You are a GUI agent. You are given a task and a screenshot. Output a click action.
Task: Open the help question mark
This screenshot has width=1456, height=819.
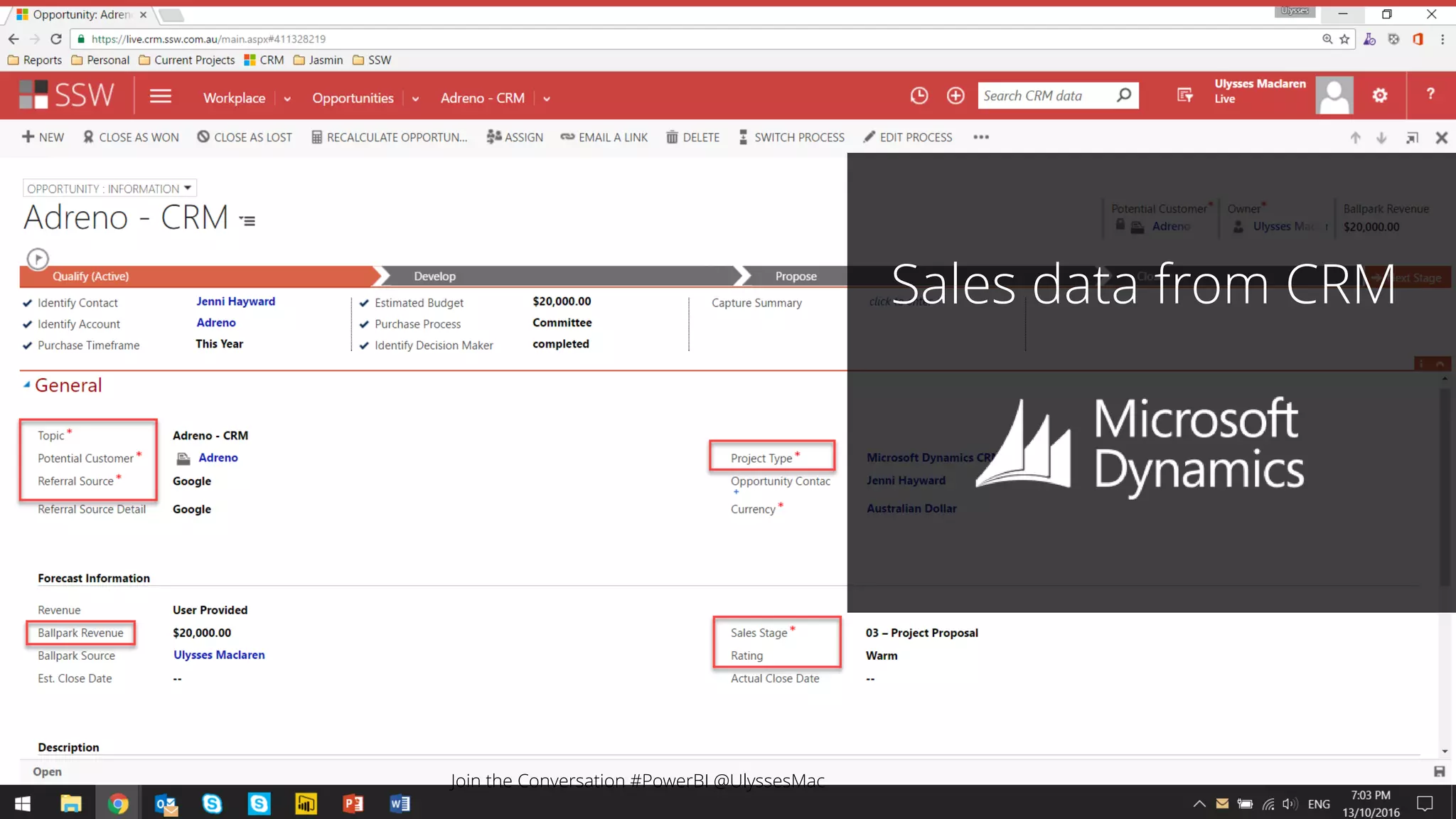(1430, 94)
